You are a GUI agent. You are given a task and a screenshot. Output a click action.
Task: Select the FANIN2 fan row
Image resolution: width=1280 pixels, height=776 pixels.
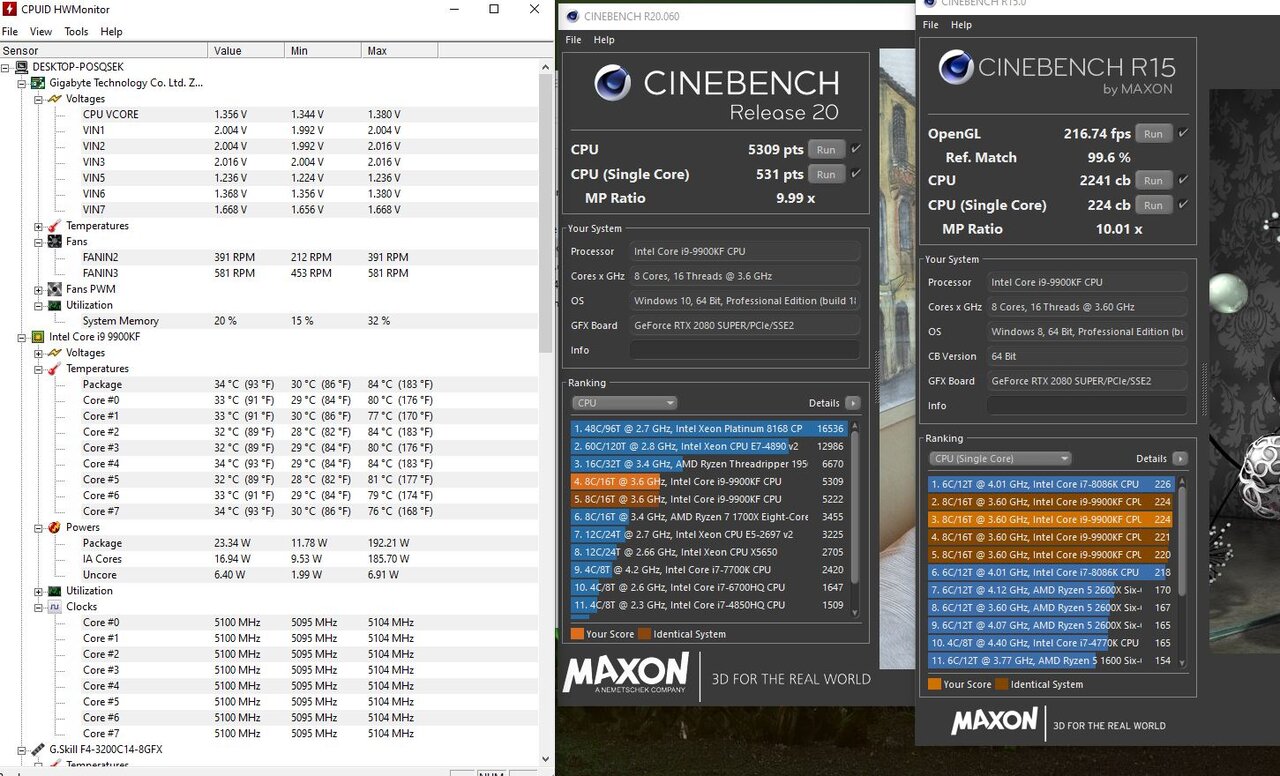(x=270, y=257)
